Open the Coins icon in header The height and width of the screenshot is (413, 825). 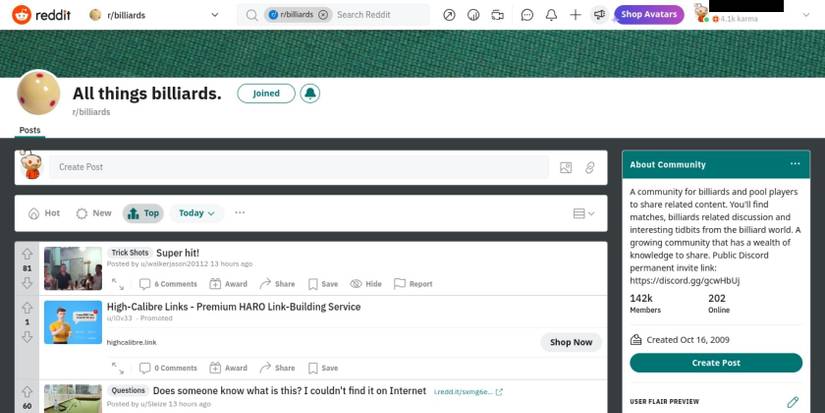pos(474,15)
